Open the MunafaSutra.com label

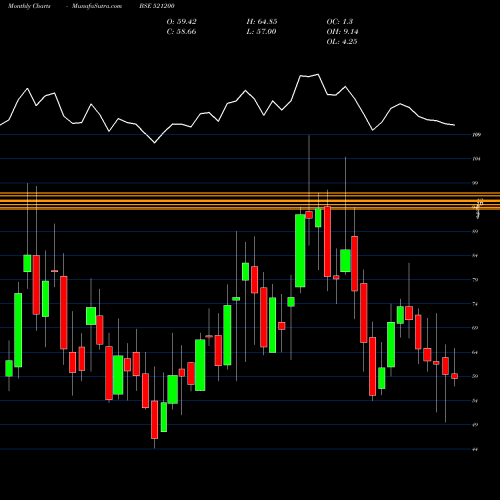click(x=97, y=6)
